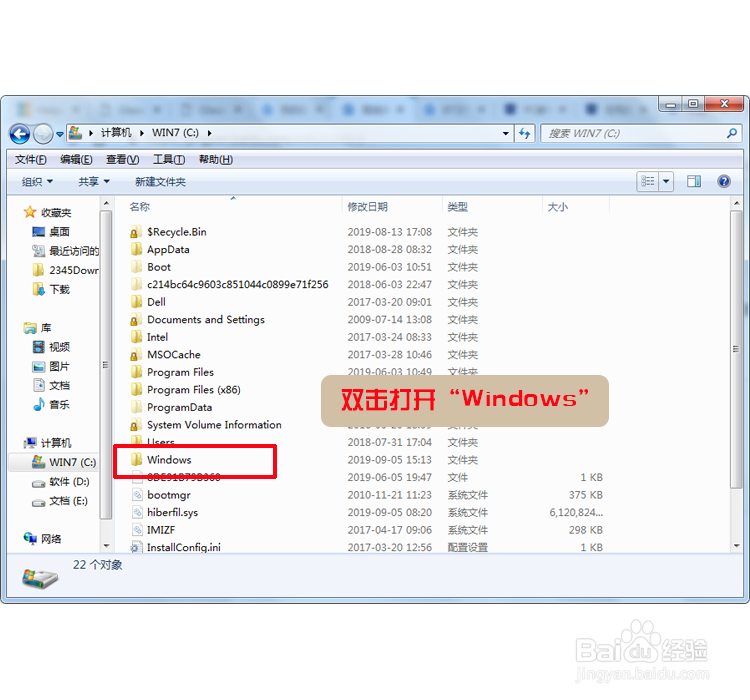
Task: Click the file list vertical scrollbar thumb
Action: pyautogui.click(x=736, y=349)
